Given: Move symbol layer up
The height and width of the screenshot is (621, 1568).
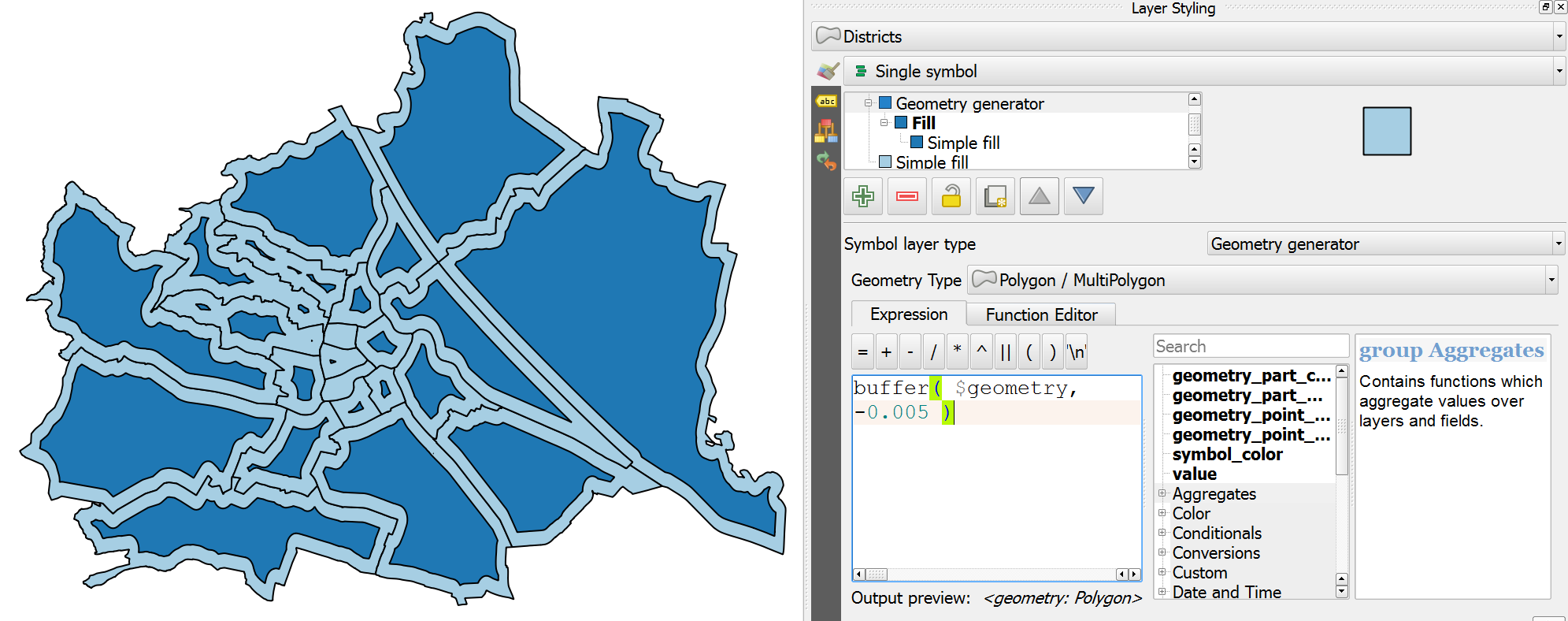Looking at the screenshot, I should pos(1040,196).
